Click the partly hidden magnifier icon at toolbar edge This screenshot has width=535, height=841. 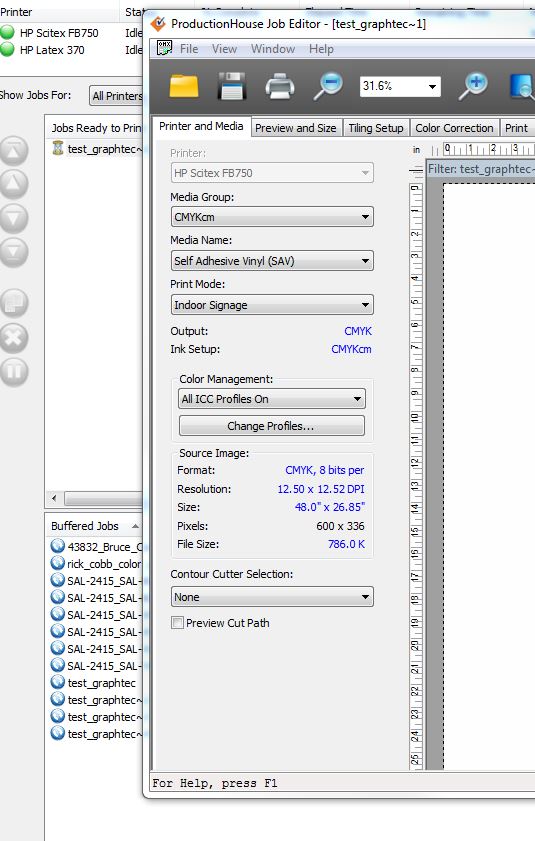[522, 86]
